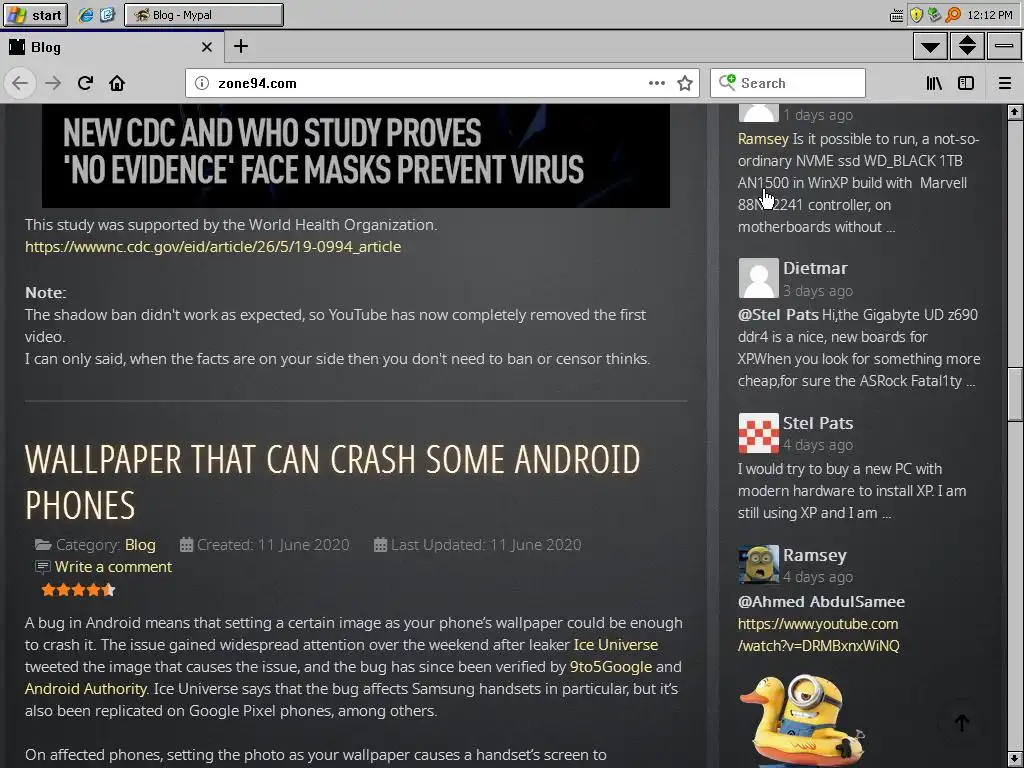
Task: Reload the current page
Action: [85, 83]
